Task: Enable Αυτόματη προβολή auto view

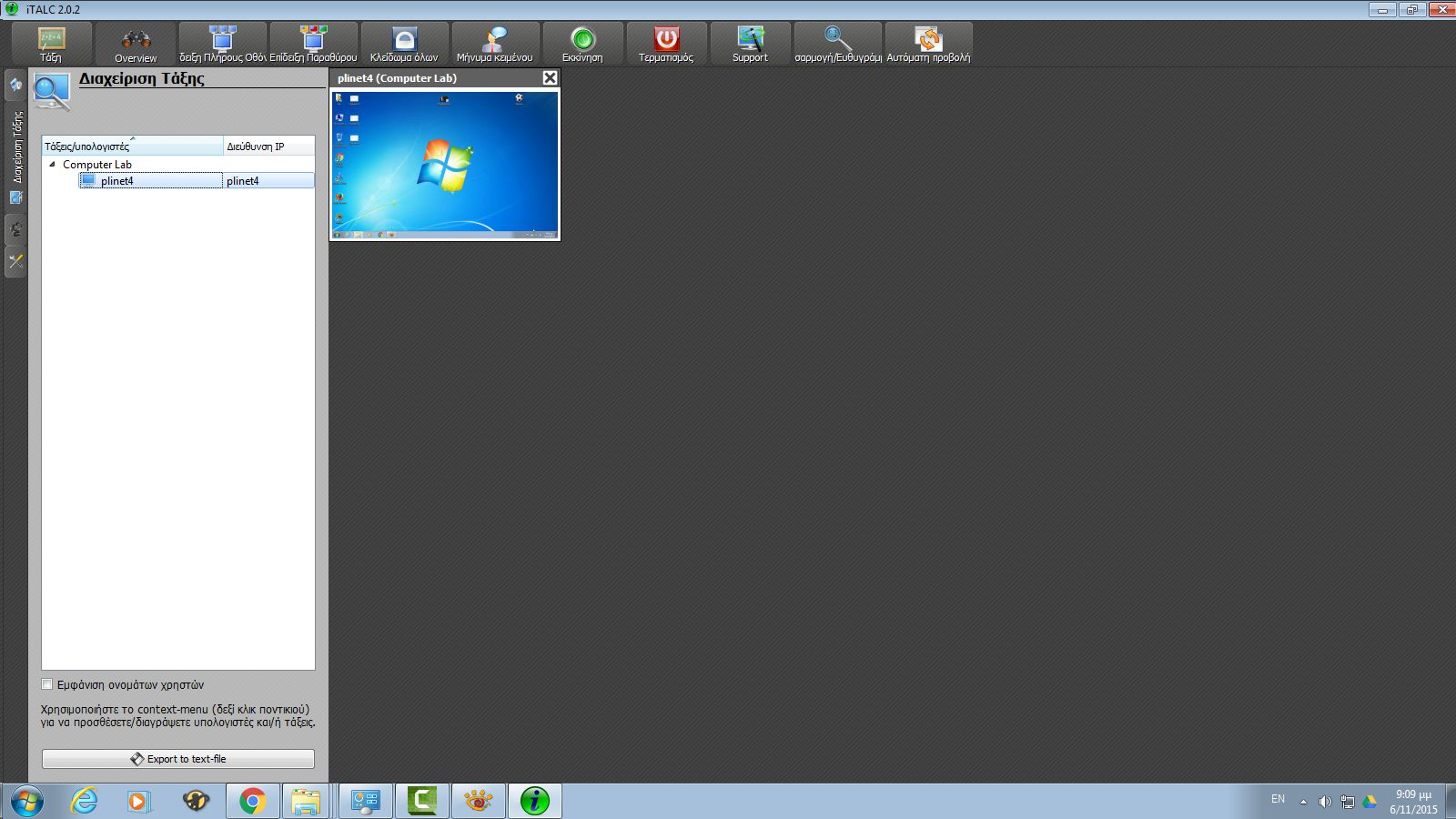Action: point(928,44)
